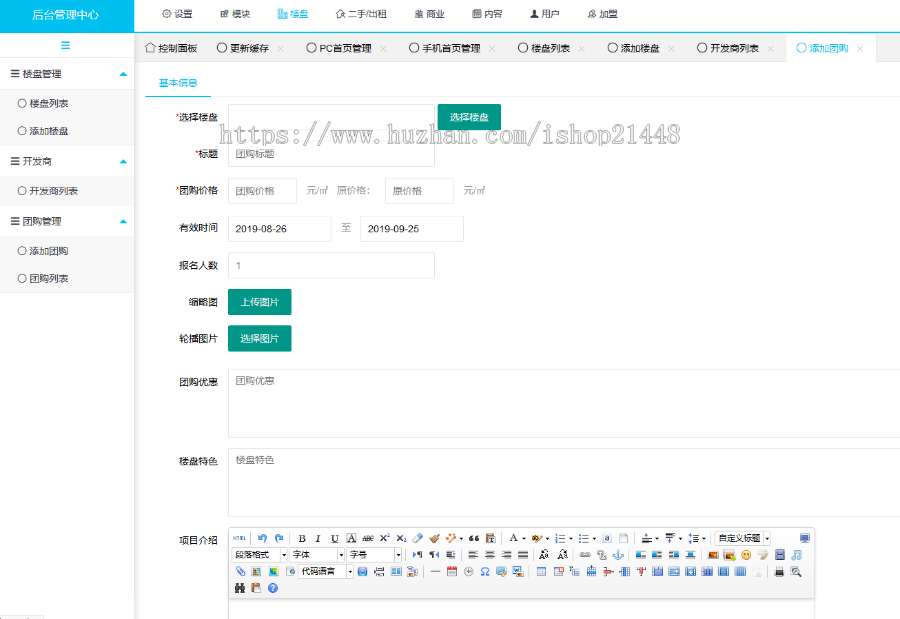Screen dimensions: 900x619
Task: Apply italic formatting in project intro editor
Action: (x=318, y=538)
